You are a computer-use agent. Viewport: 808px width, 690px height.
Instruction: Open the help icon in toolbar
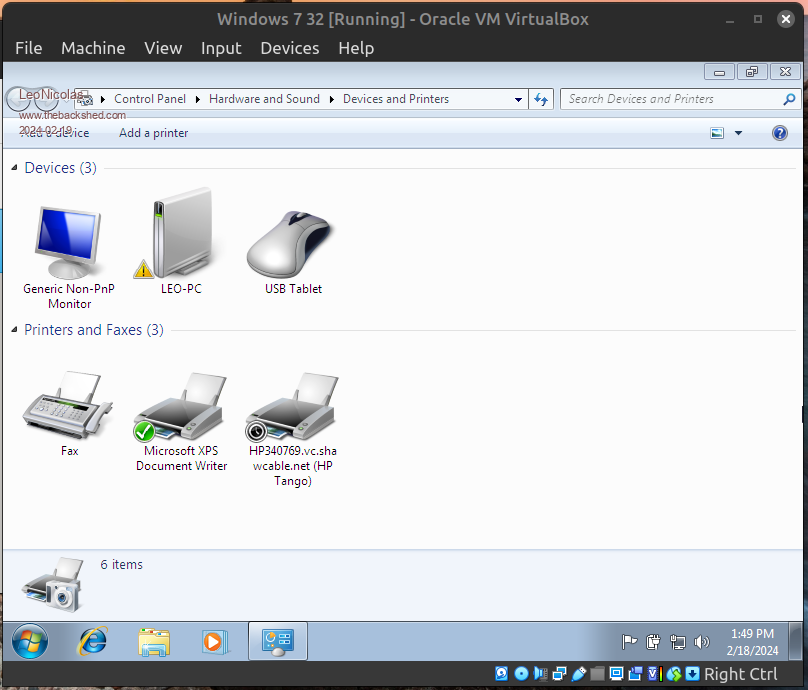pyautogui.click(x=780, y=133)
